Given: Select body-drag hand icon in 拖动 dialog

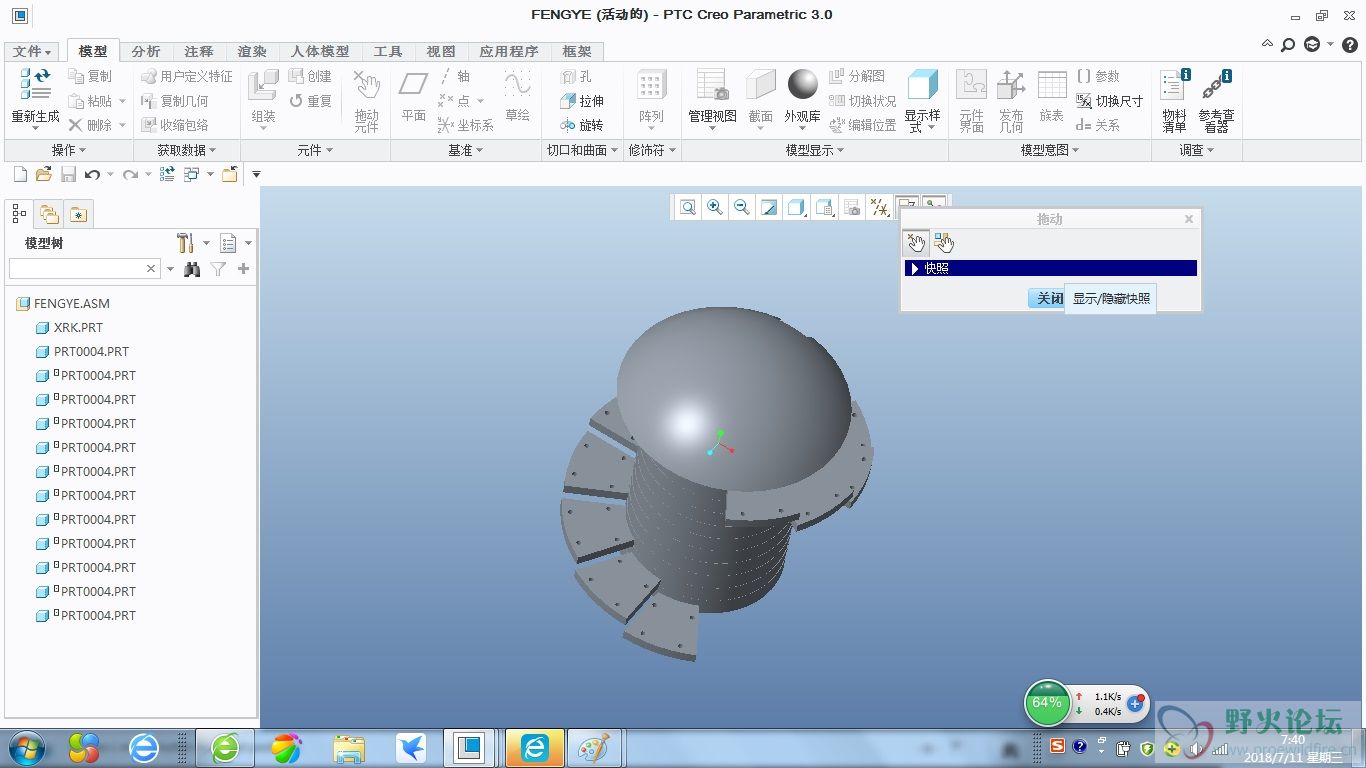Looking at the screenshot, I should 944,242.
